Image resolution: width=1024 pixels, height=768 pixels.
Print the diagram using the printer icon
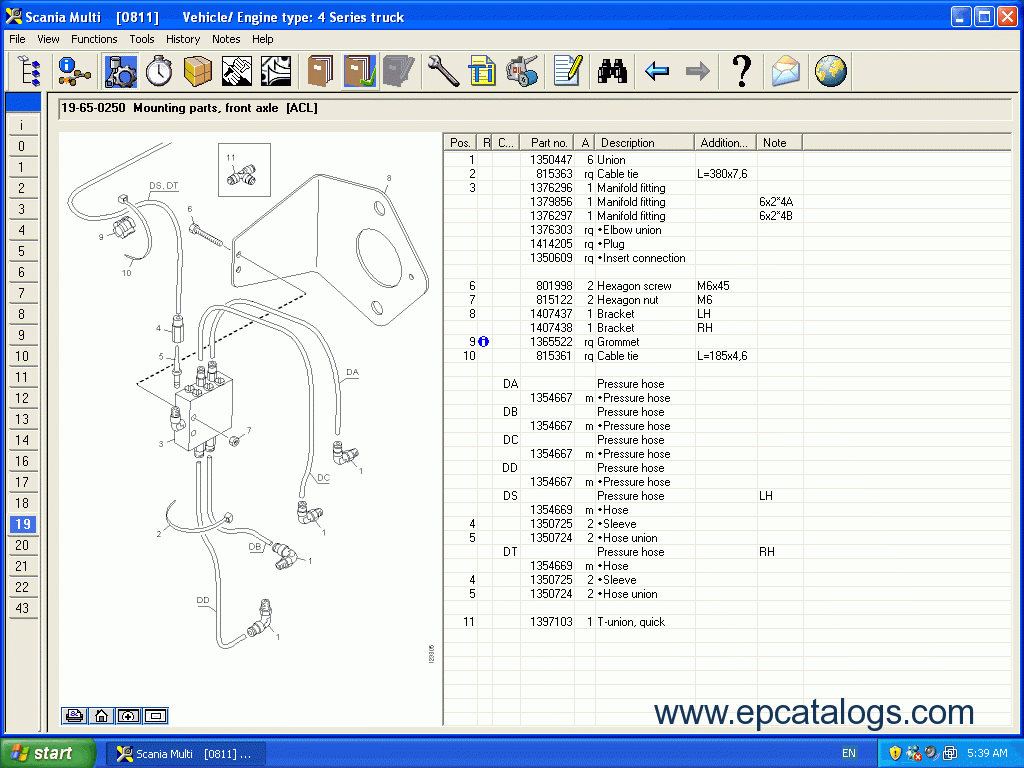74,715
